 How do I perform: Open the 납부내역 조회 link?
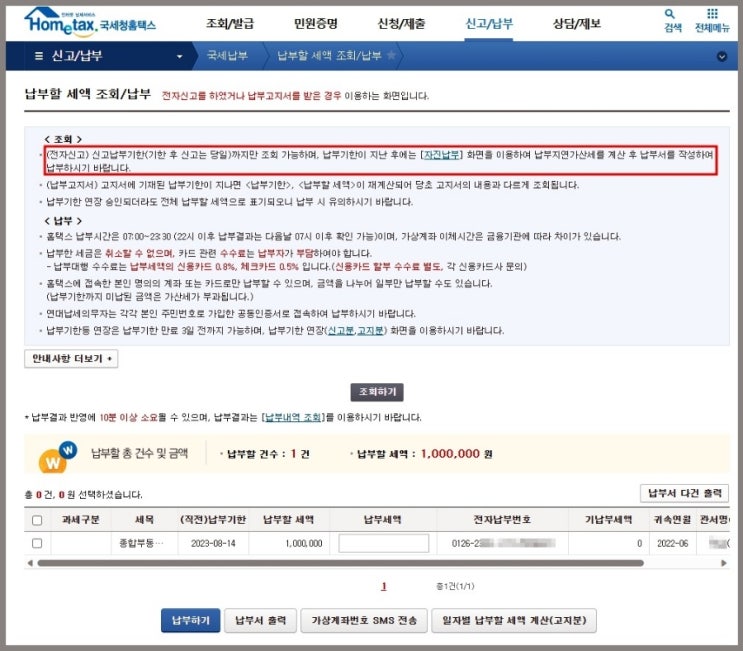[x=293, y=417]
